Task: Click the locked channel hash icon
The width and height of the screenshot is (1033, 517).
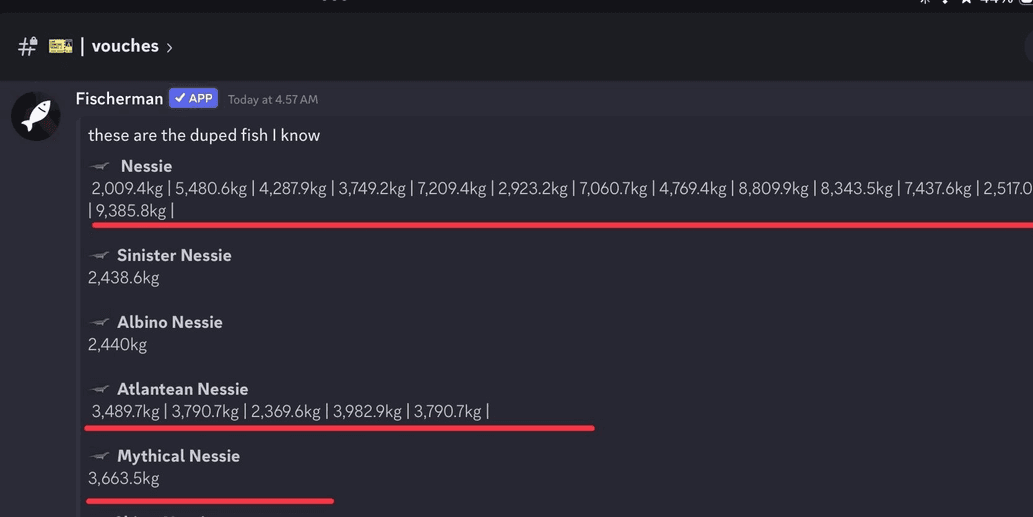Action: [x=28, y=46]
